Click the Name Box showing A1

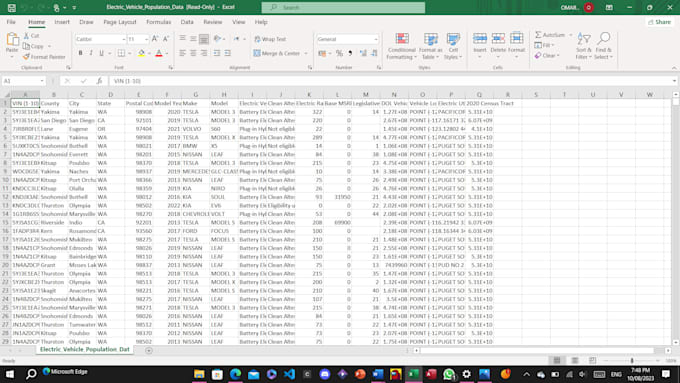(23, 81)
